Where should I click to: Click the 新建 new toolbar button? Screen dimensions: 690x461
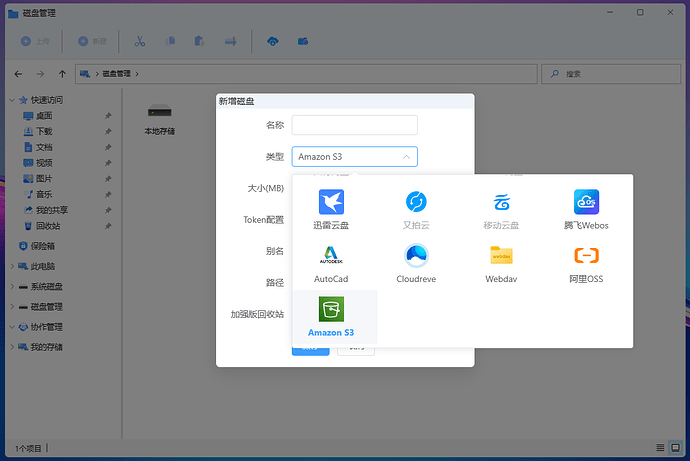pos(92,41)
